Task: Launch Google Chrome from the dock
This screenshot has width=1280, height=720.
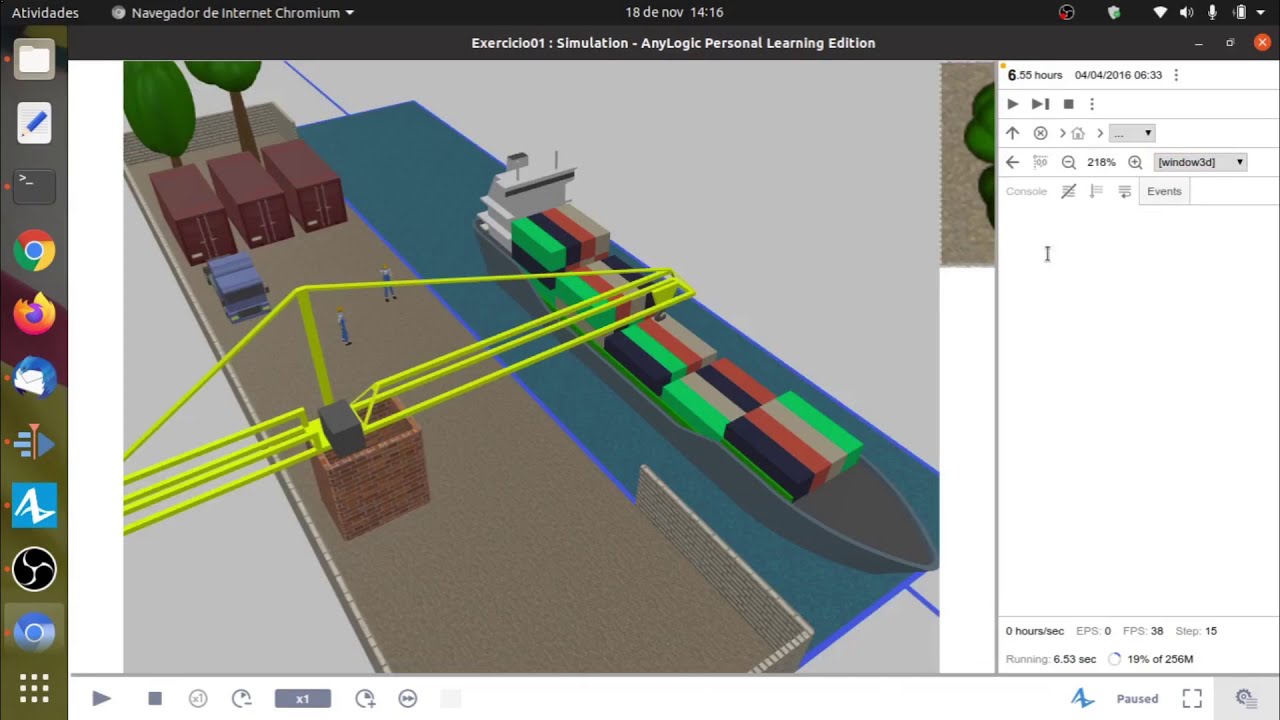Action: pyautogui.click(x=34, y=251)
